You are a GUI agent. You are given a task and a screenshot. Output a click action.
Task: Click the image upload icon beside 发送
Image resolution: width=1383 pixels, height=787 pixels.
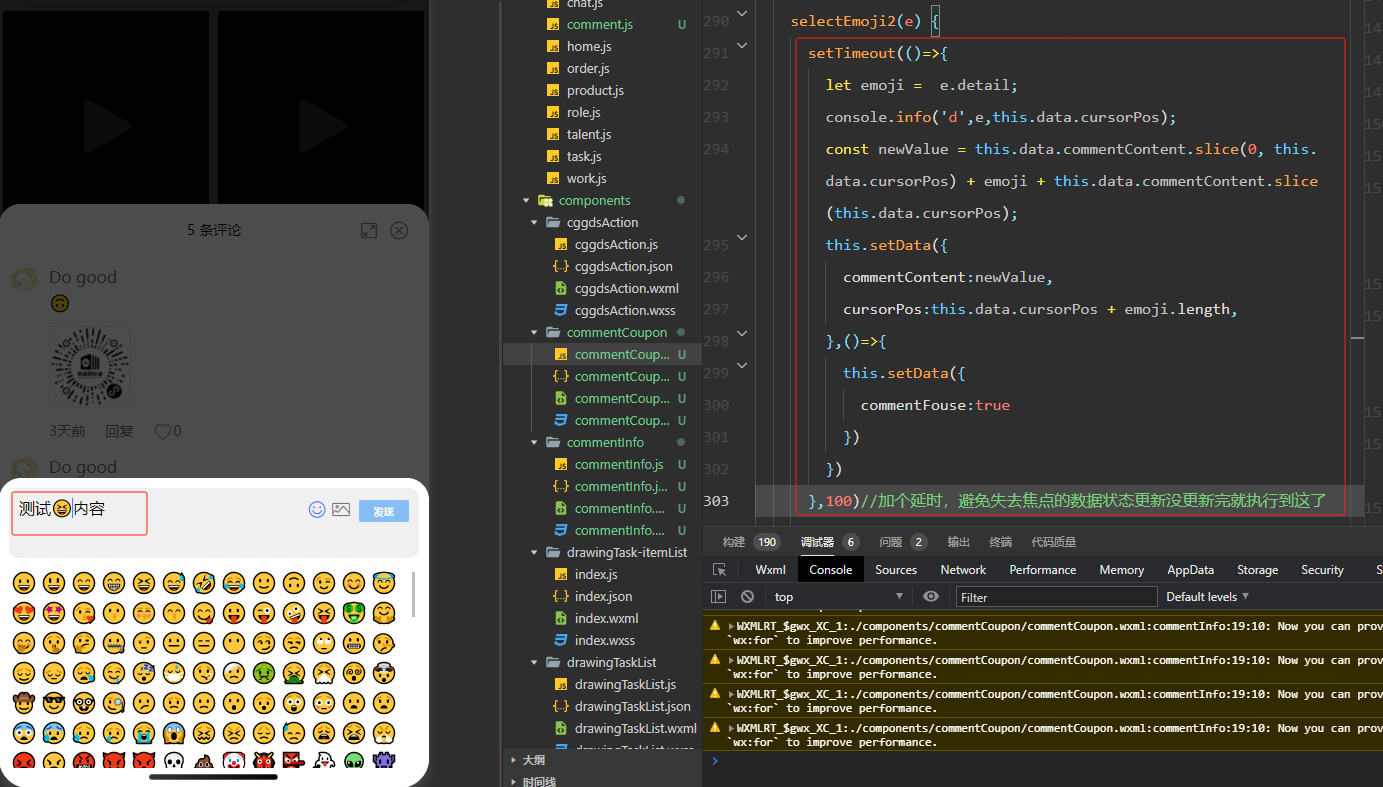(x=341, y=509)
